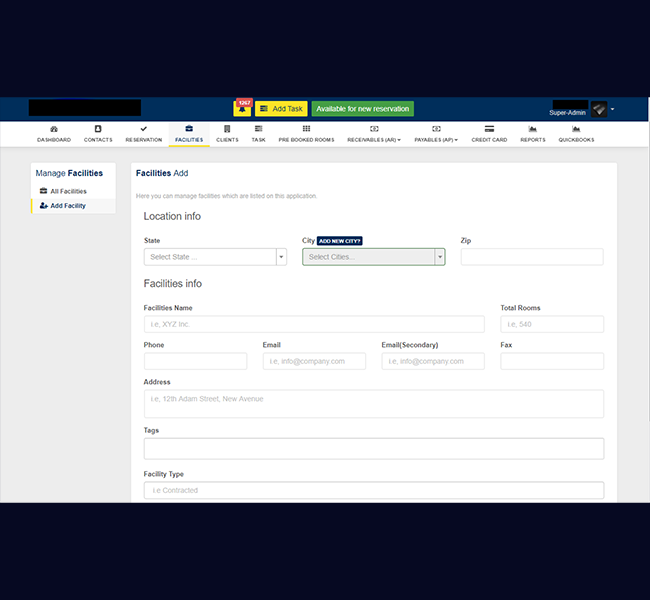The width and height of the screenshot is (650, 600).
Task: Open the Reports chart icon
Action: [533, 129]
